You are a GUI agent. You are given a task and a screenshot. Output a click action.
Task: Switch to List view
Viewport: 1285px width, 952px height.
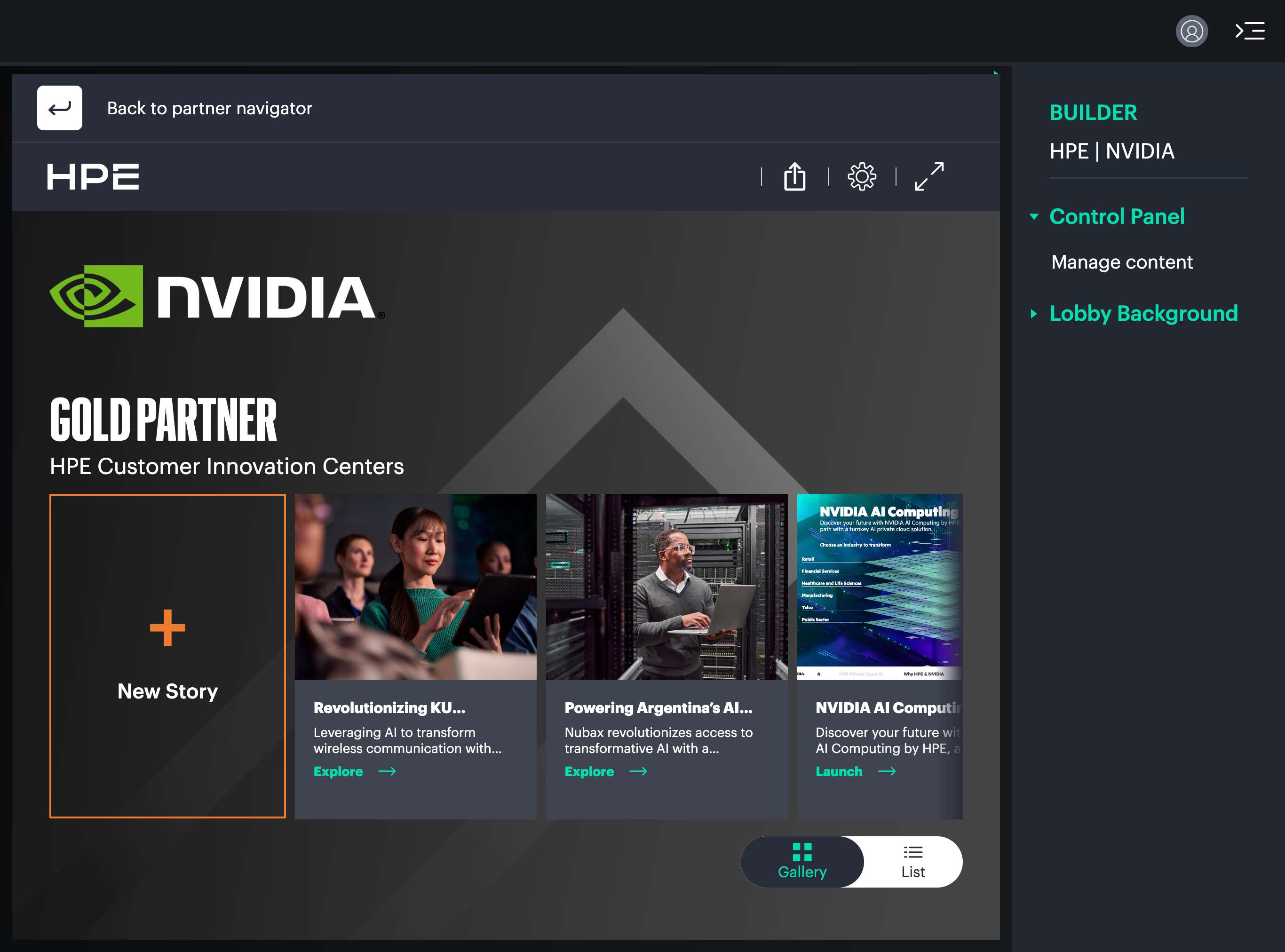click(x=913, y=862)
